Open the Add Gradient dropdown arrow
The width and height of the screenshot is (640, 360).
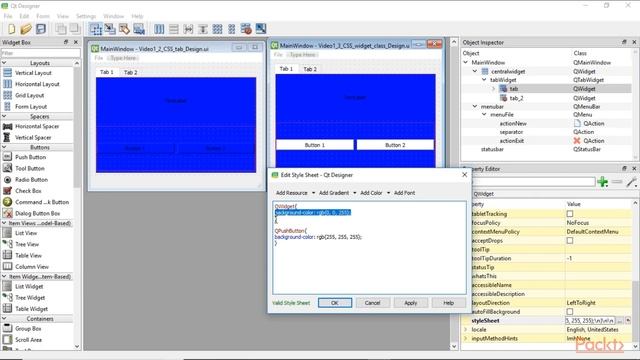point(354,193)
